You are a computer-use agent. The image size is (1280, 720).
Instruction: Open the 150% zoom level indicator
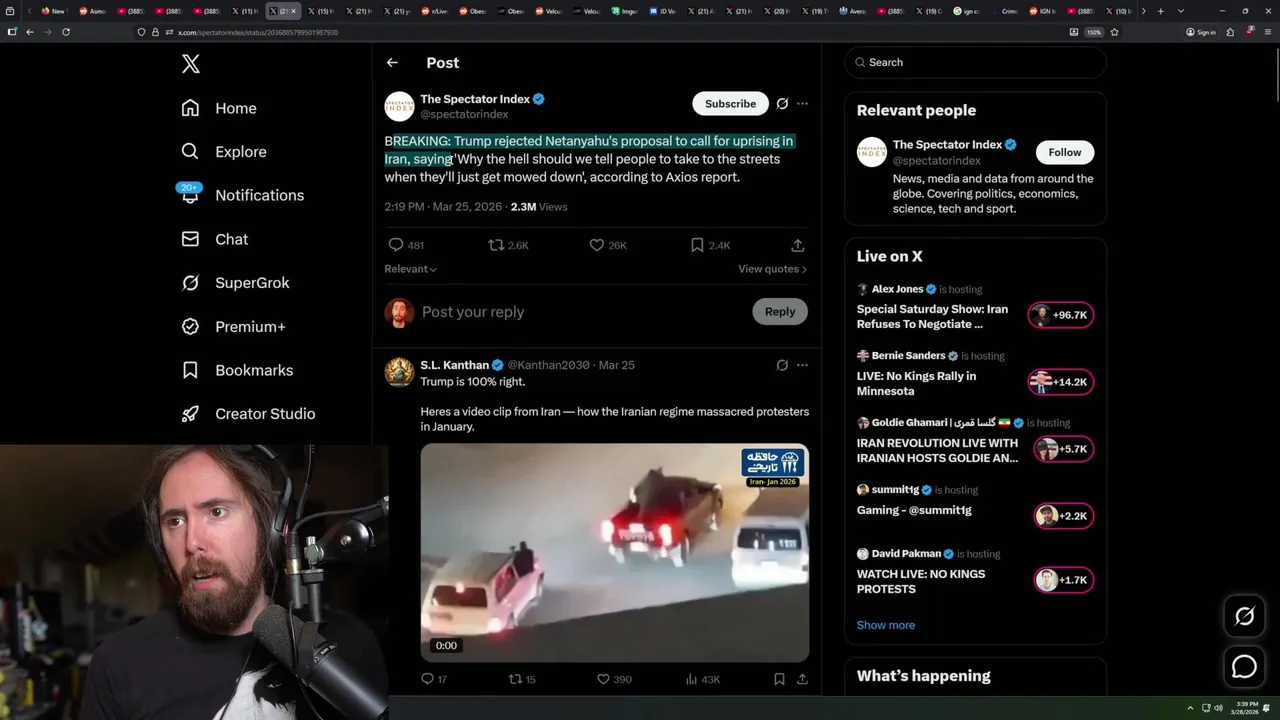pos(1094,32)
